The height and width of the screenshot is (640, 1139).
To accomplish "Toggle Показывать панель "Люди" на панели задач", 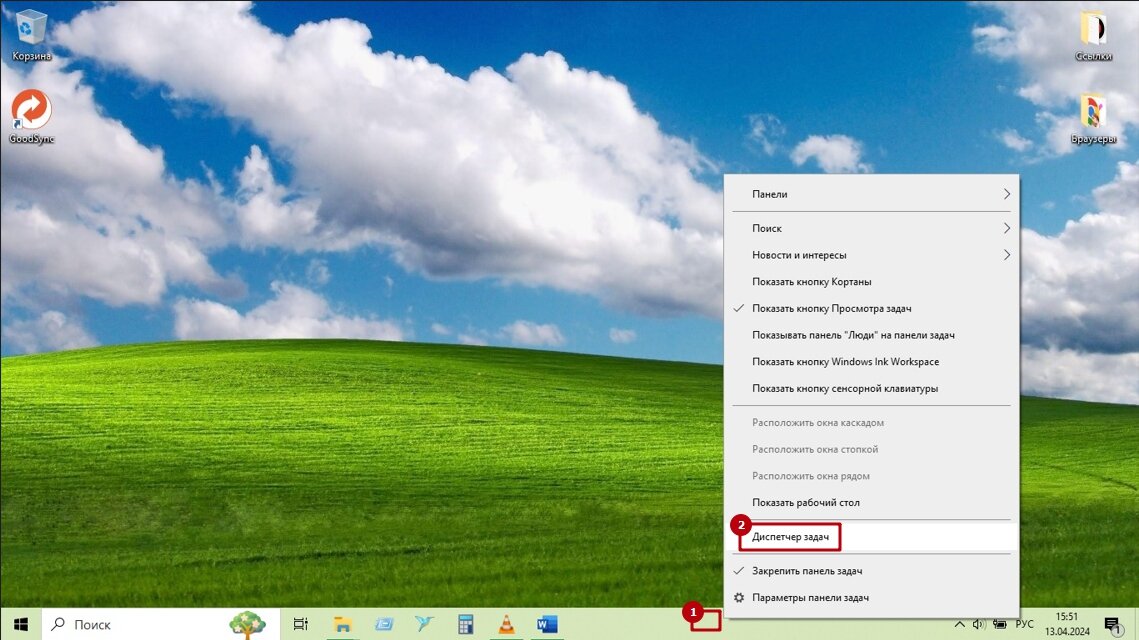I will point(872,335).
